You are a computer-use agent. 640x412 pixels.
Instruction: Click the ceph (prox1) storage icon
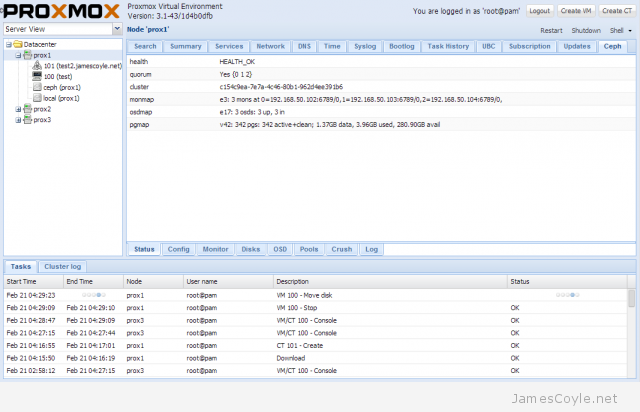pyautogui.click(x=37, y=87)
